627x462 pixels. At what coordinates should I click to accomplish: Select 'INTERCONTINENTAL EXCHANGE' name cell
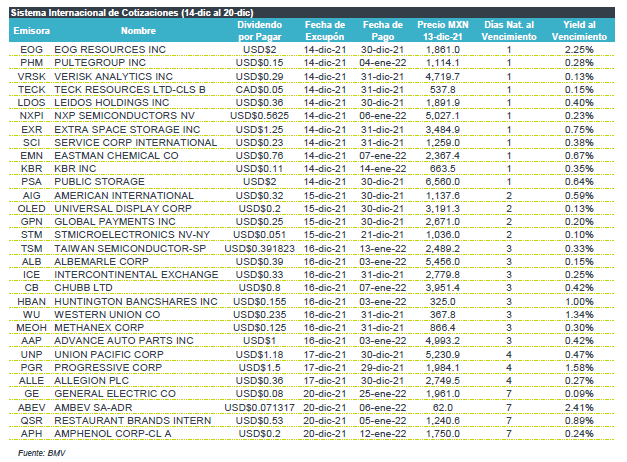point(136,275)
